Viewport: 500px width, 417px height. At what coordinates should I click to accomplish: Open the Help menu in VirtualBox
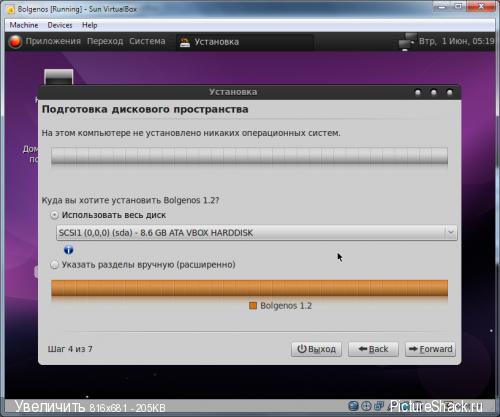(x=90, y=25)
